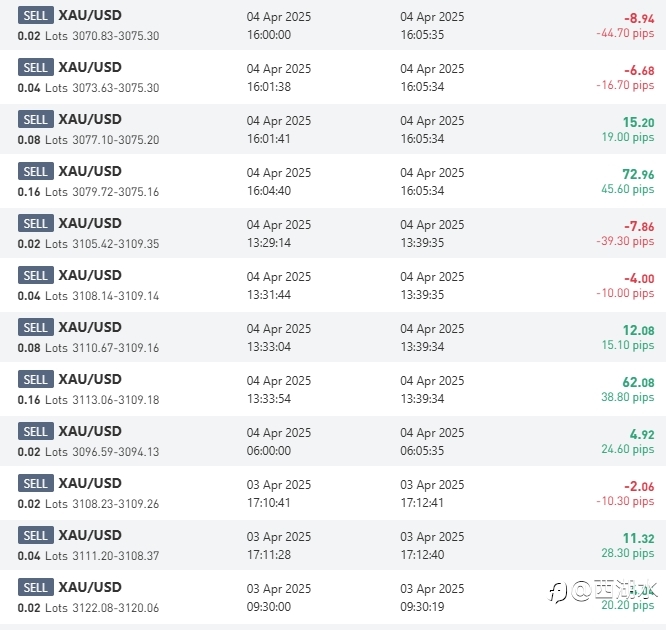Click SELL badge of 3110.67-3109.16 trade

(35, 328)
